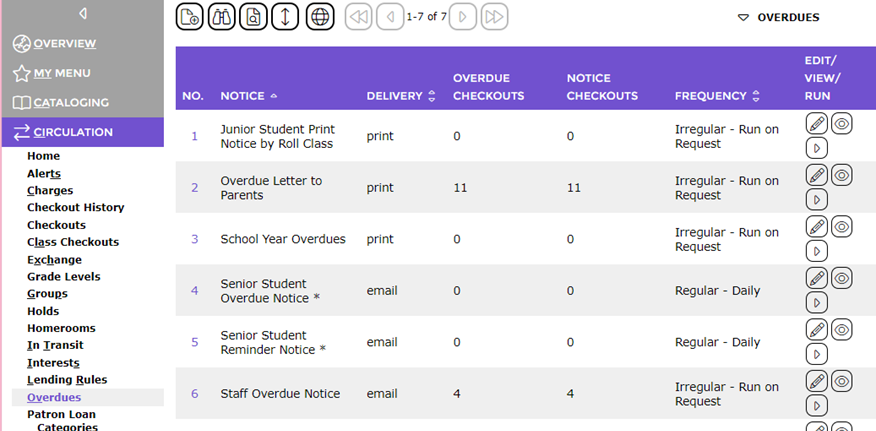Select the Circulation menu
Image resolution: width=876 pixels, height=431 pixels.
83,132
